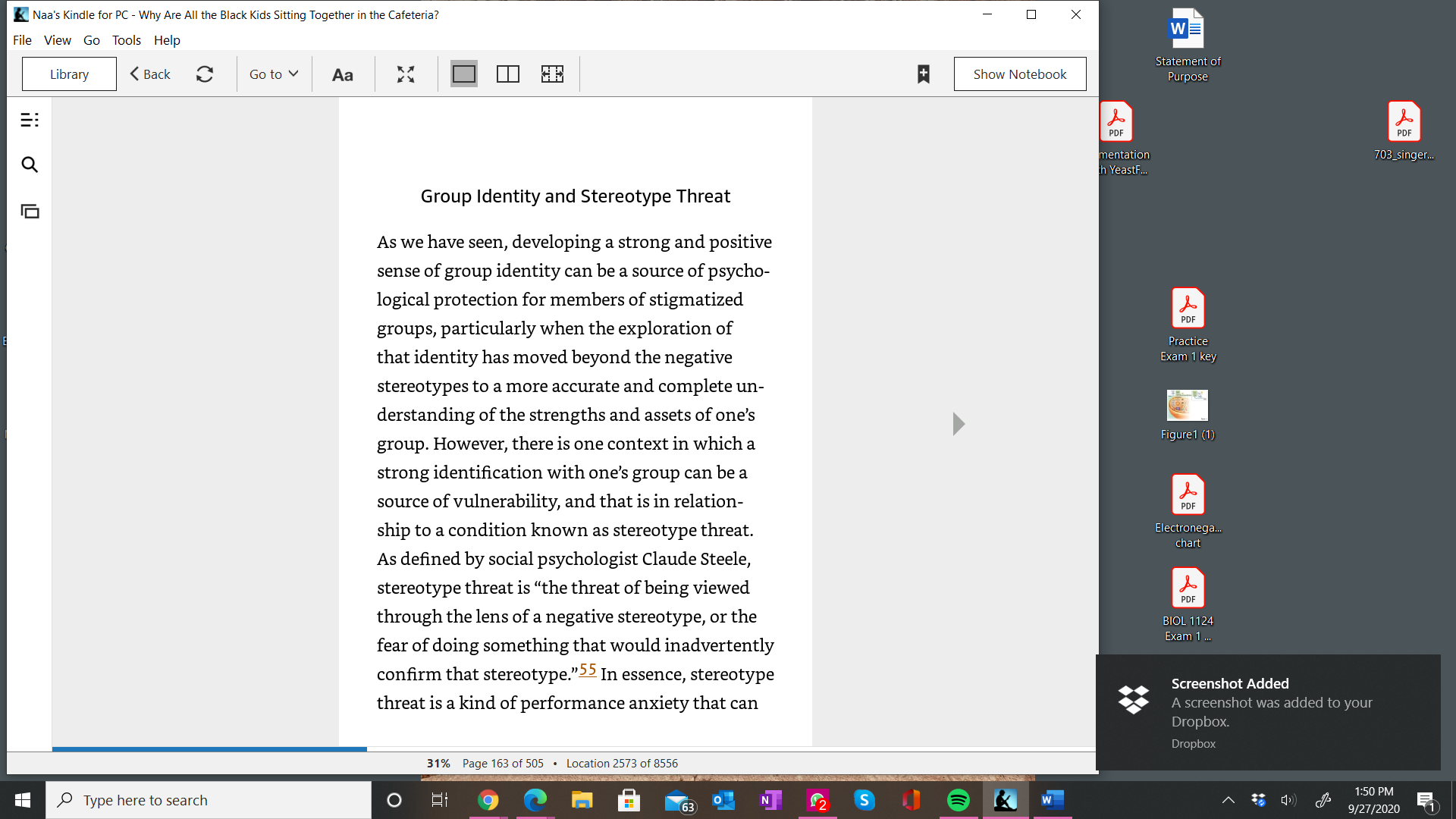Viewport: 1456px width, 819px height.
Task: Open the flashcards icon in sidebar
Action: [30, 212]
